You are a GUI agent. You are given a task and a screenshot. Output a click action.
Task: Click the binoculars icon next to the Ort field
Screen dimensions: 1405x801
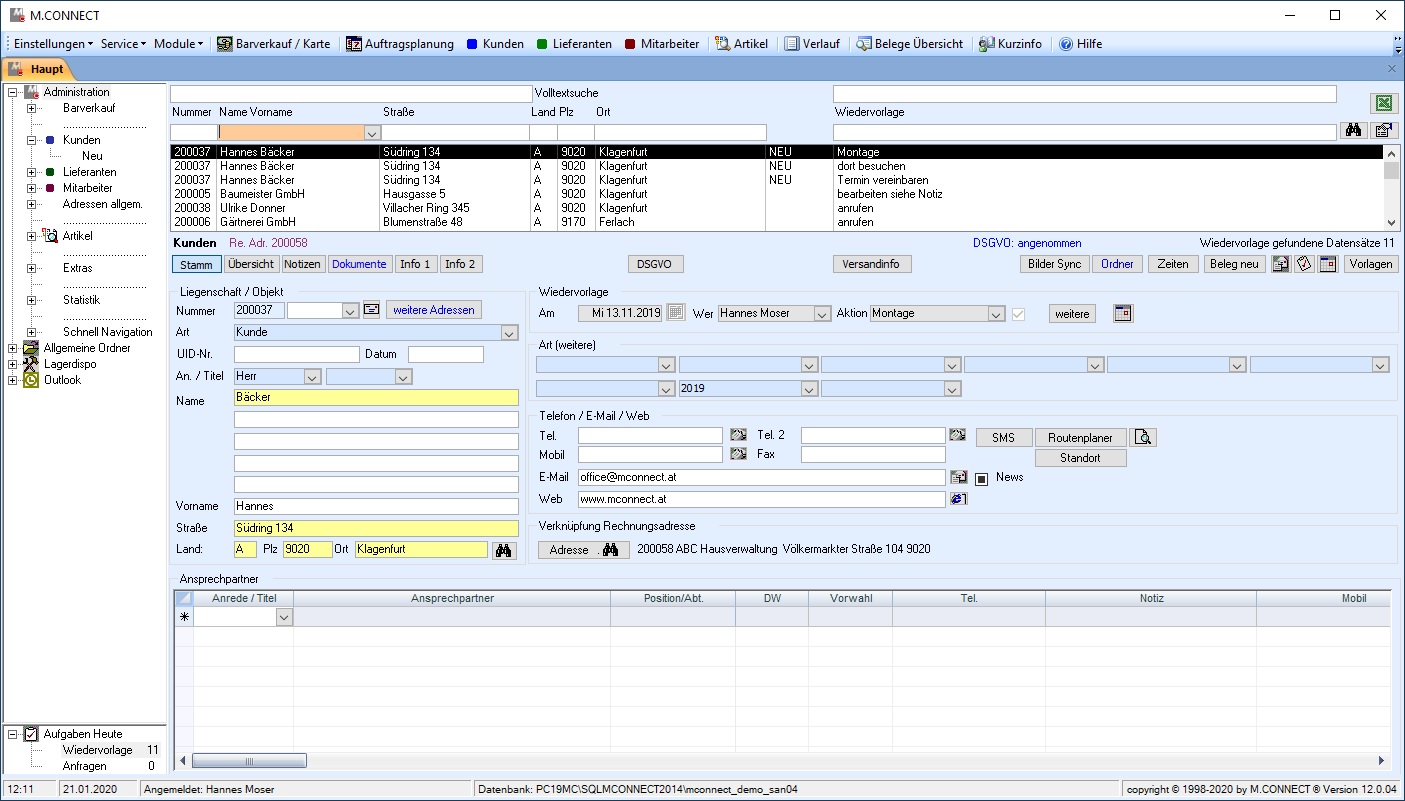click(x=504, y=550)
